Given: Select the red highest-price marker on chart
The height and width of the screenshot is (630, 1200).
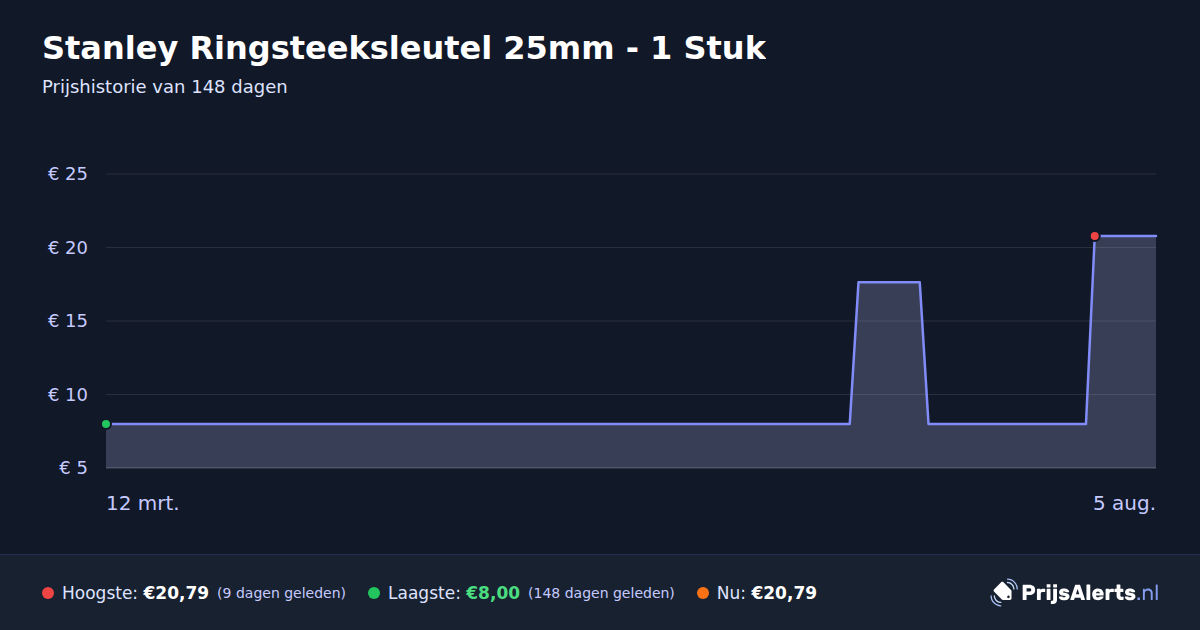Looking at the screenshot, I should pos(1095,236).
